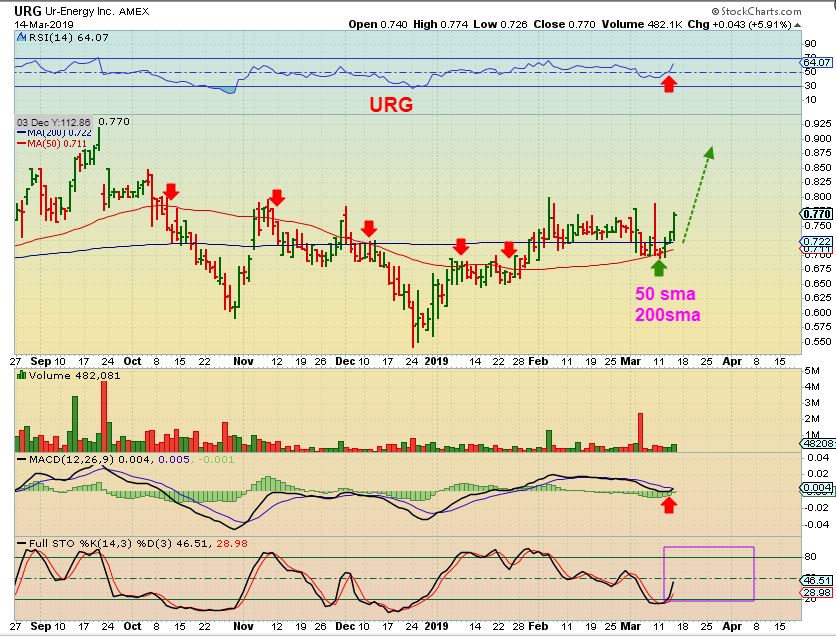Click the Feb label on price chart date axis
The height and width of the screenshot is (636, 836).
(538, 361)
